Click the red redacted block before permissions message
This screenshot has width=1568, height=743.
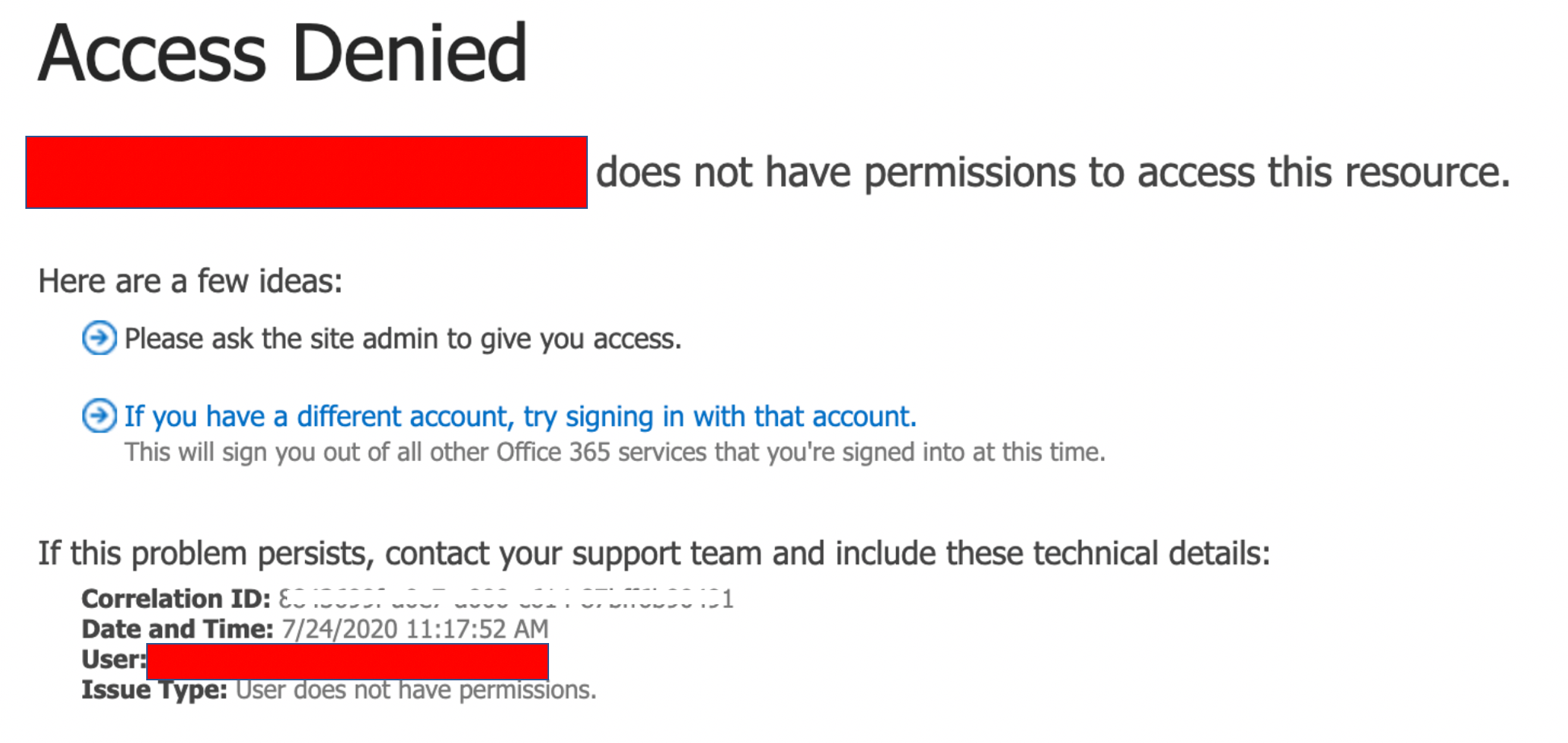click(x=307, y=172)
